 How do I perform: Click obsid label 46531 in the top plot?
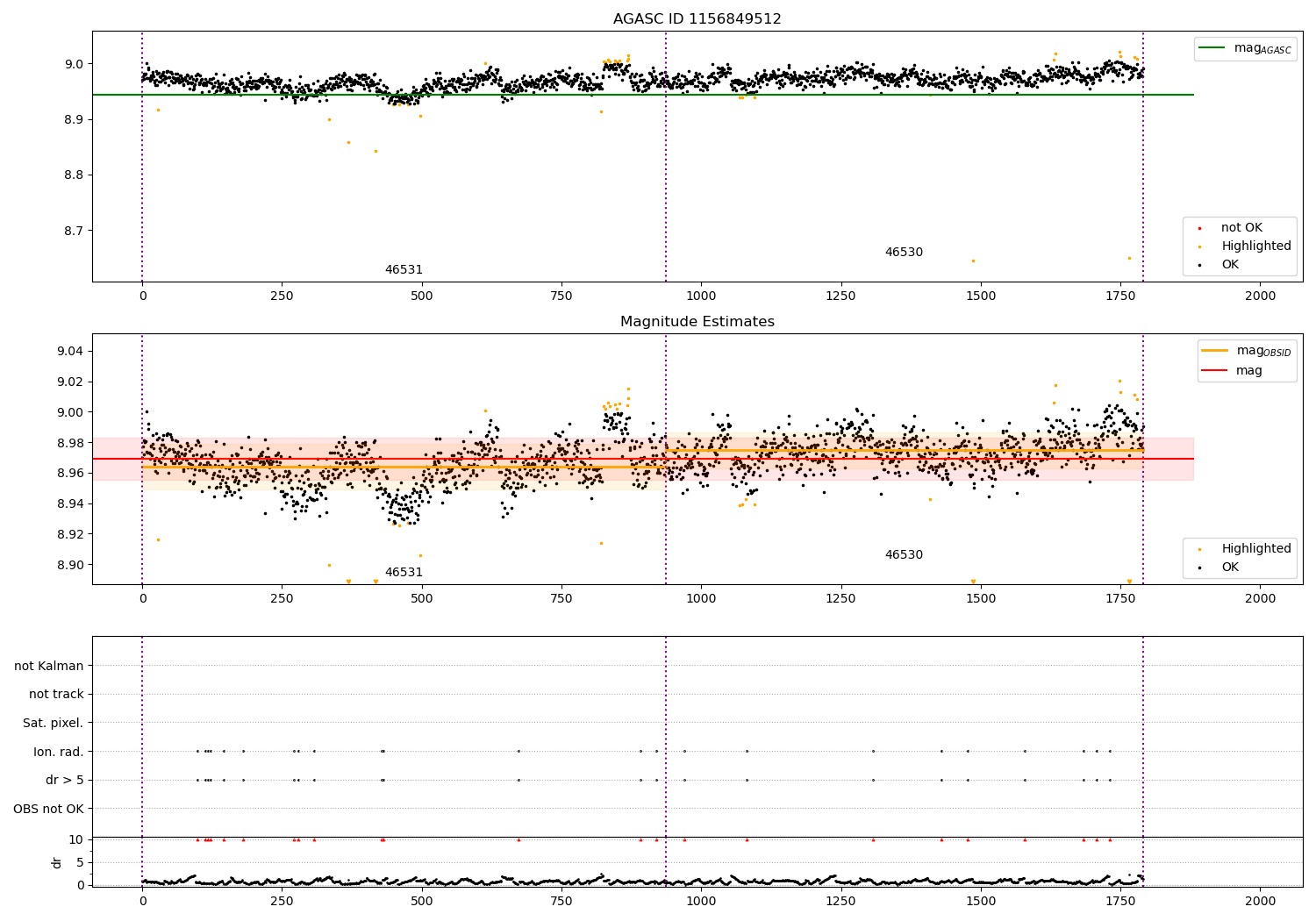[x=404, y=270]
